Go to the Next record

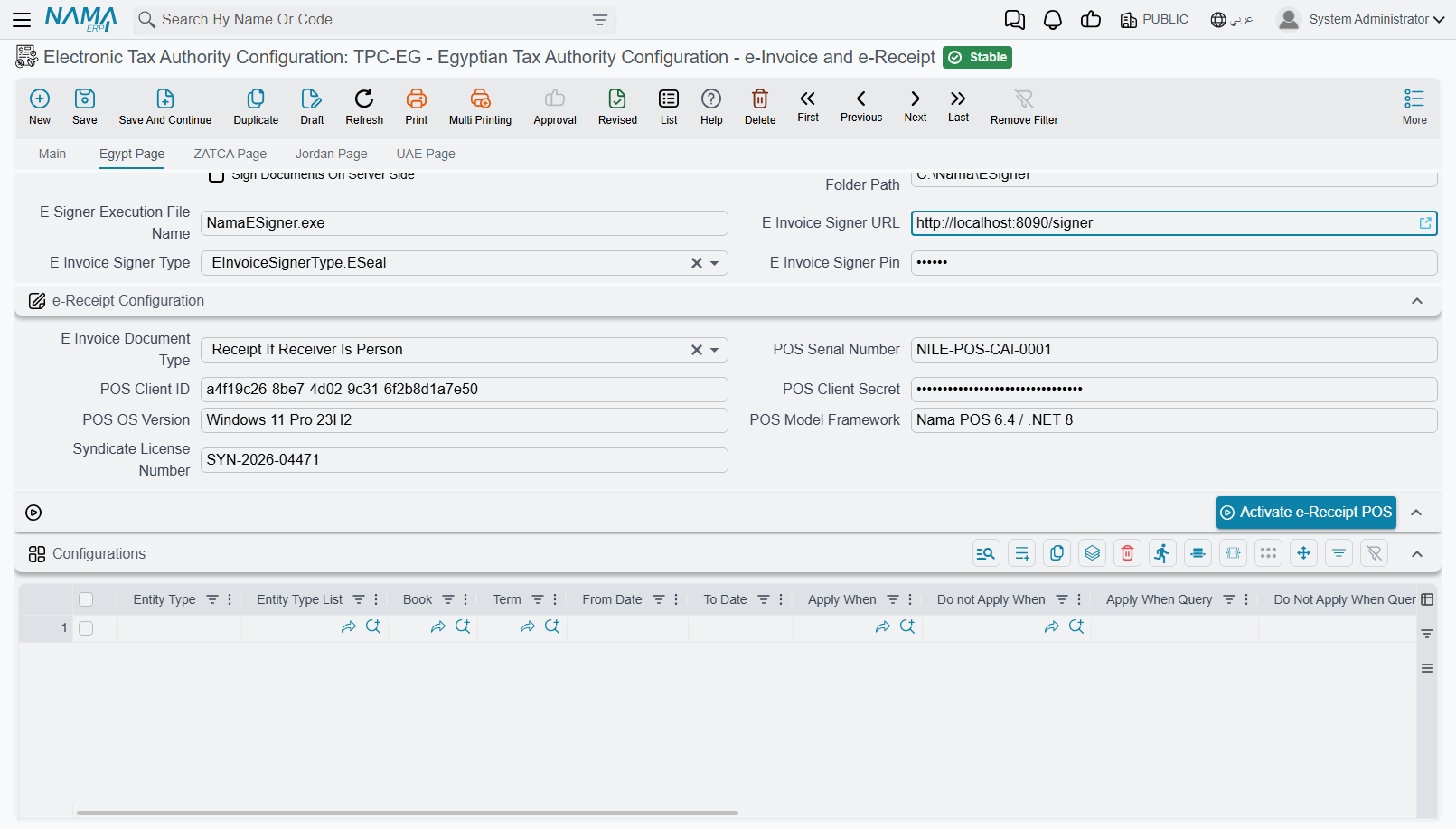[916, 105]
